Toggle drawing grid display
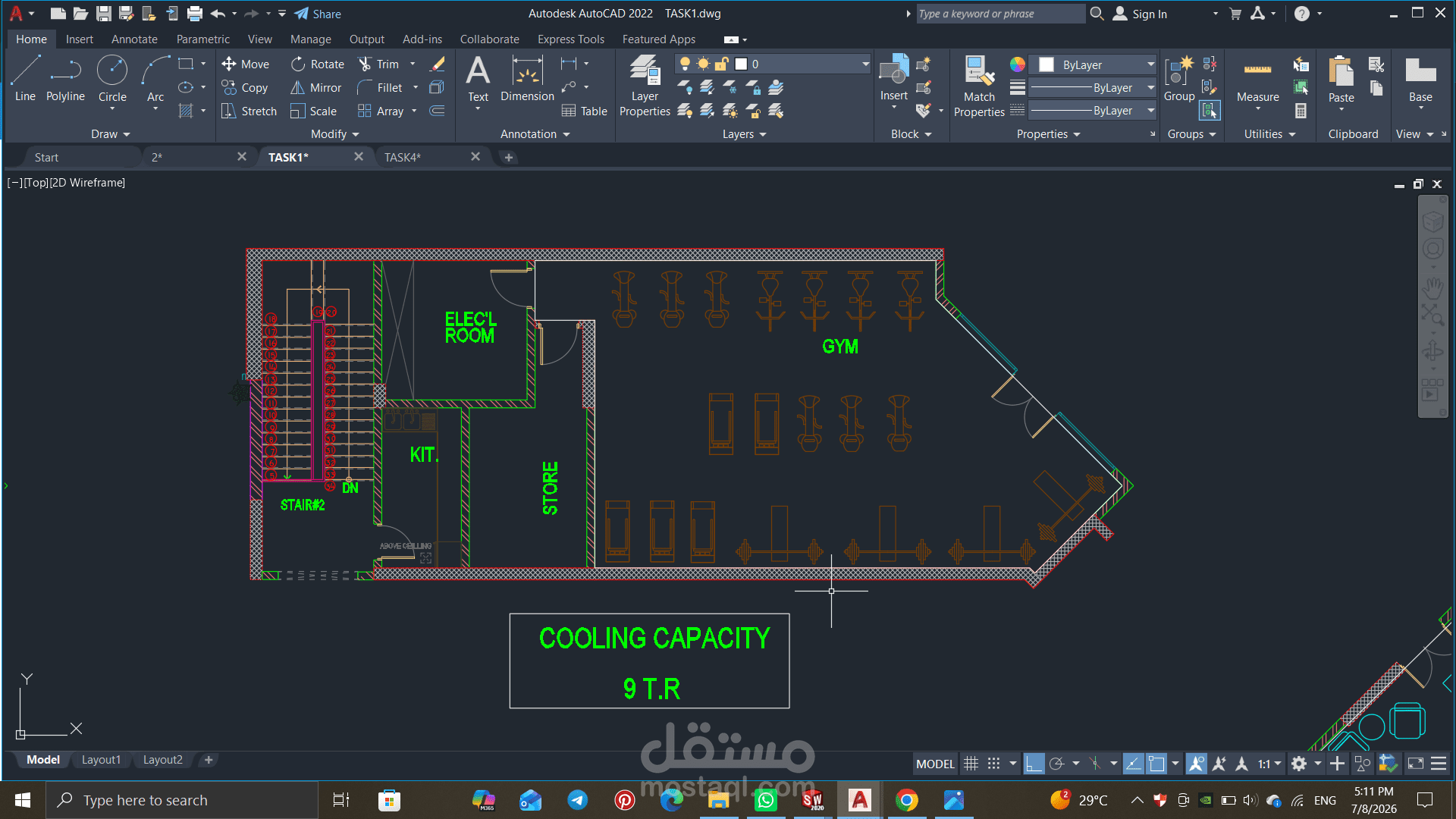The image size is (1456, 819). (971, 764)
